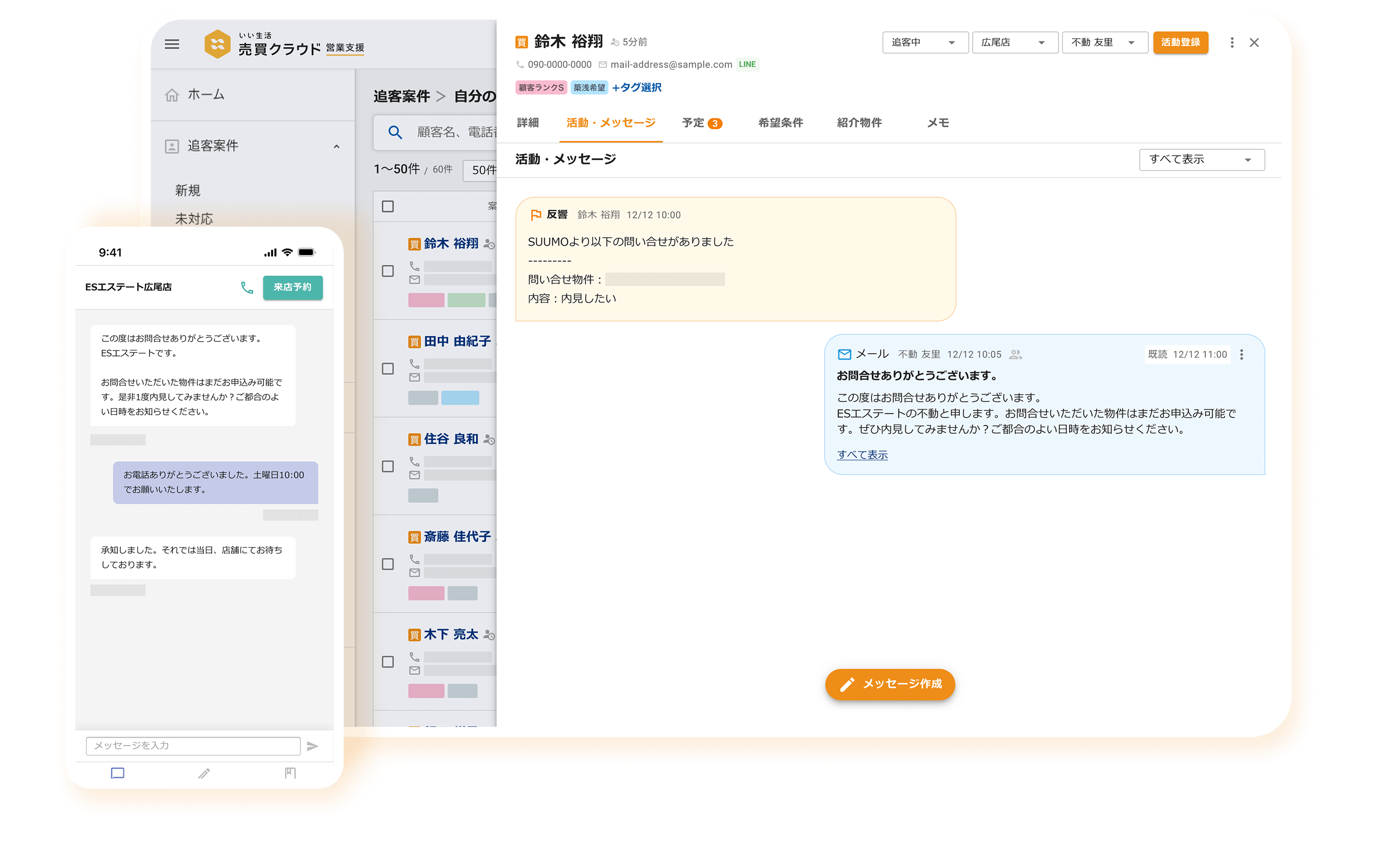Image resolution: width=1400 pixels, height=856 pixels.
Task: Switch to the 希望条件 tab
Action: (x=781, y=123)
